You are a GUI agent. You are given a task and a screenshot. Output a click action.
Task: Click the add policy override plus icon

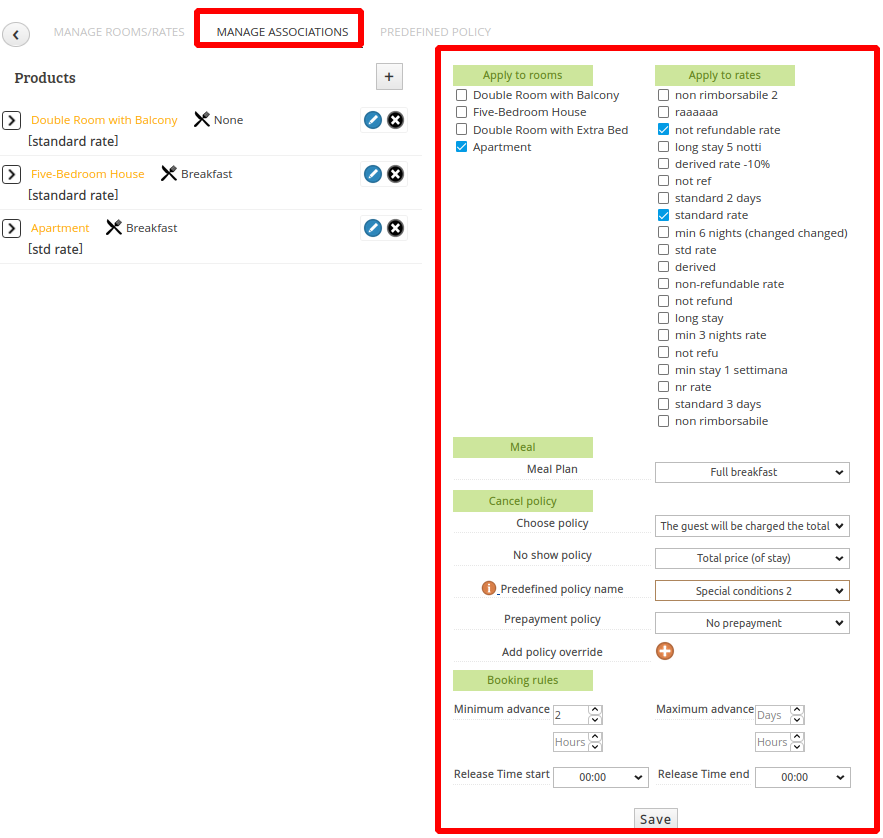coord(665,651)
